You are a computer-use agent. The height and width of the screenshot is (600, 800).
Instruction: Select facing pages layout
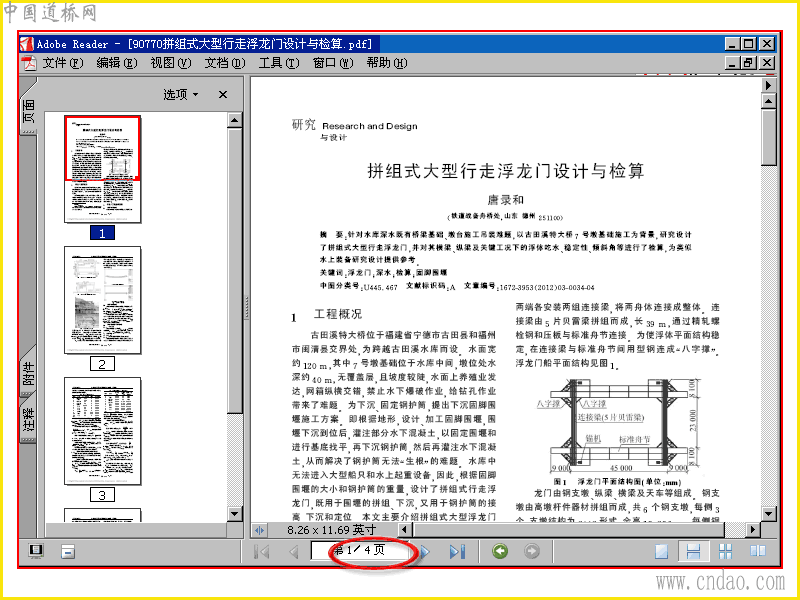click(758, 551)
